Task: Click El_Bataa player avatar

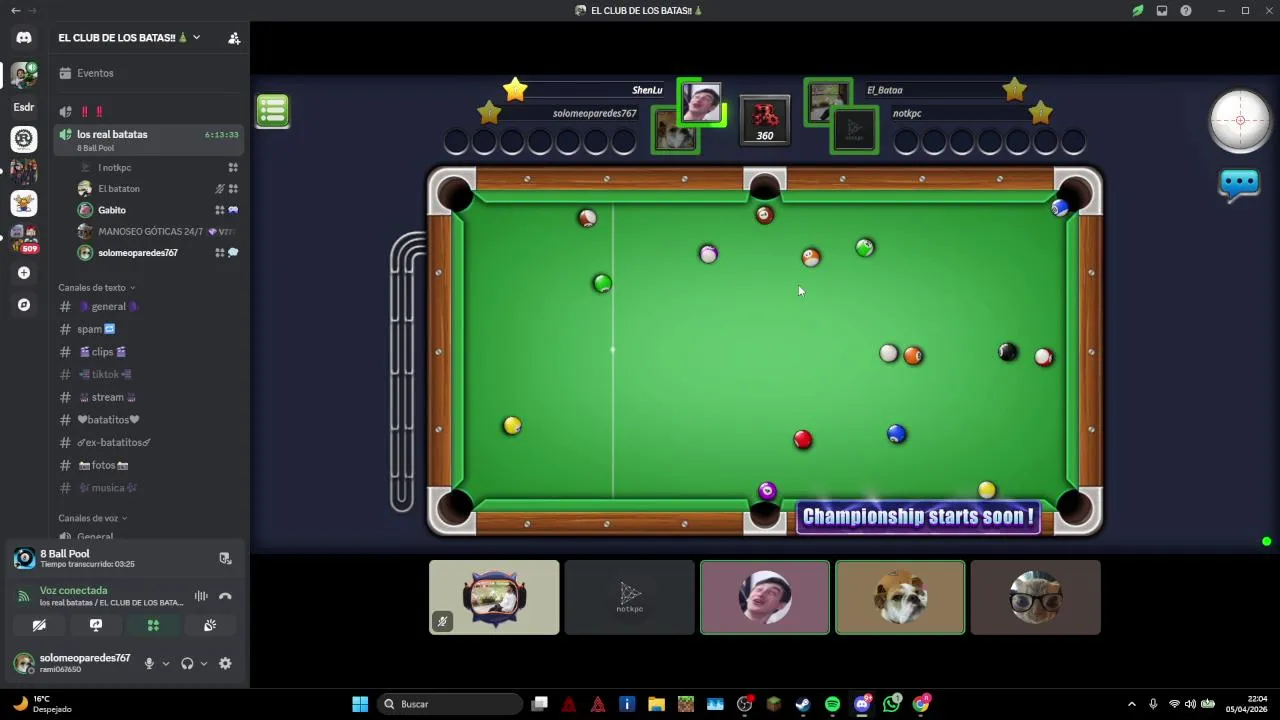Action: [x=828, y=102]
